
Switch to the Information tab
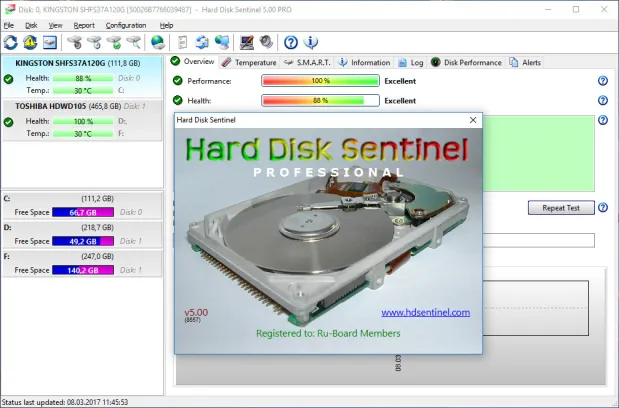pyautogui.click(x=364, y=62)
